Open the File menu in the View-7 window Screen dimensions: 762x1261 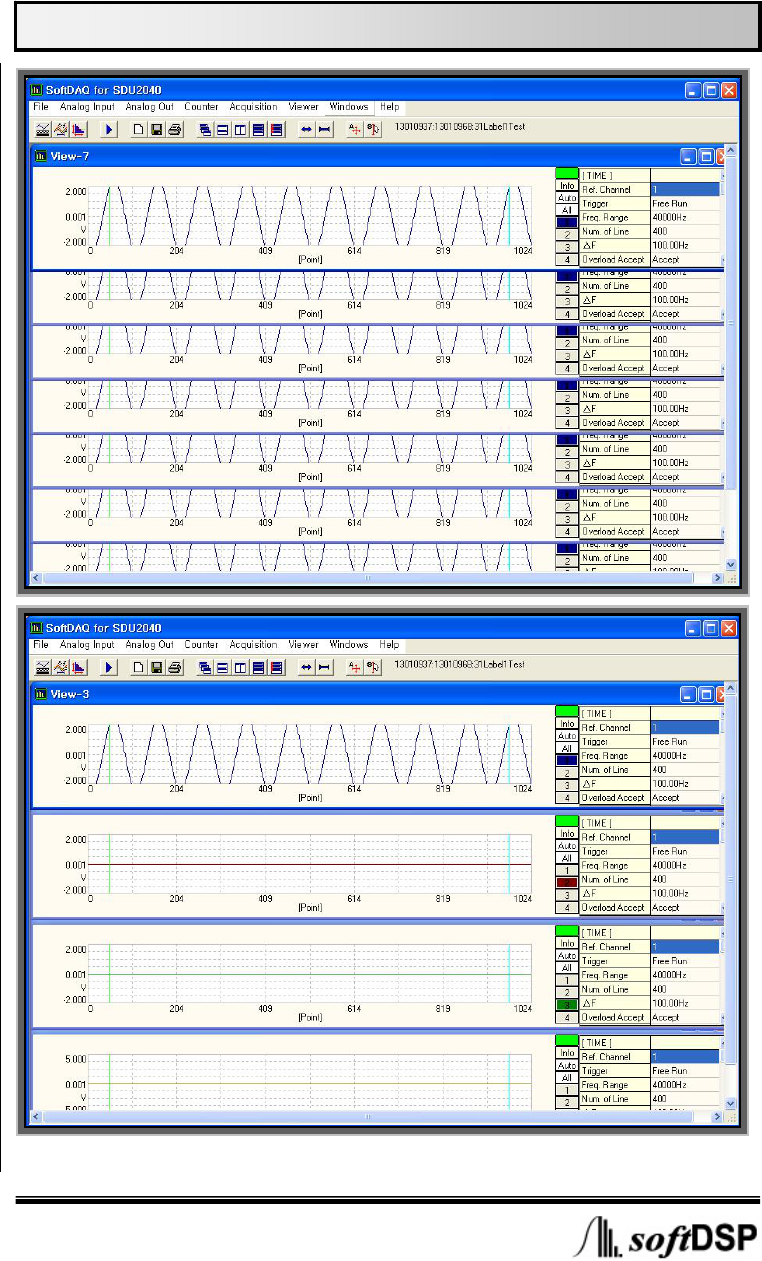point(41,107)
